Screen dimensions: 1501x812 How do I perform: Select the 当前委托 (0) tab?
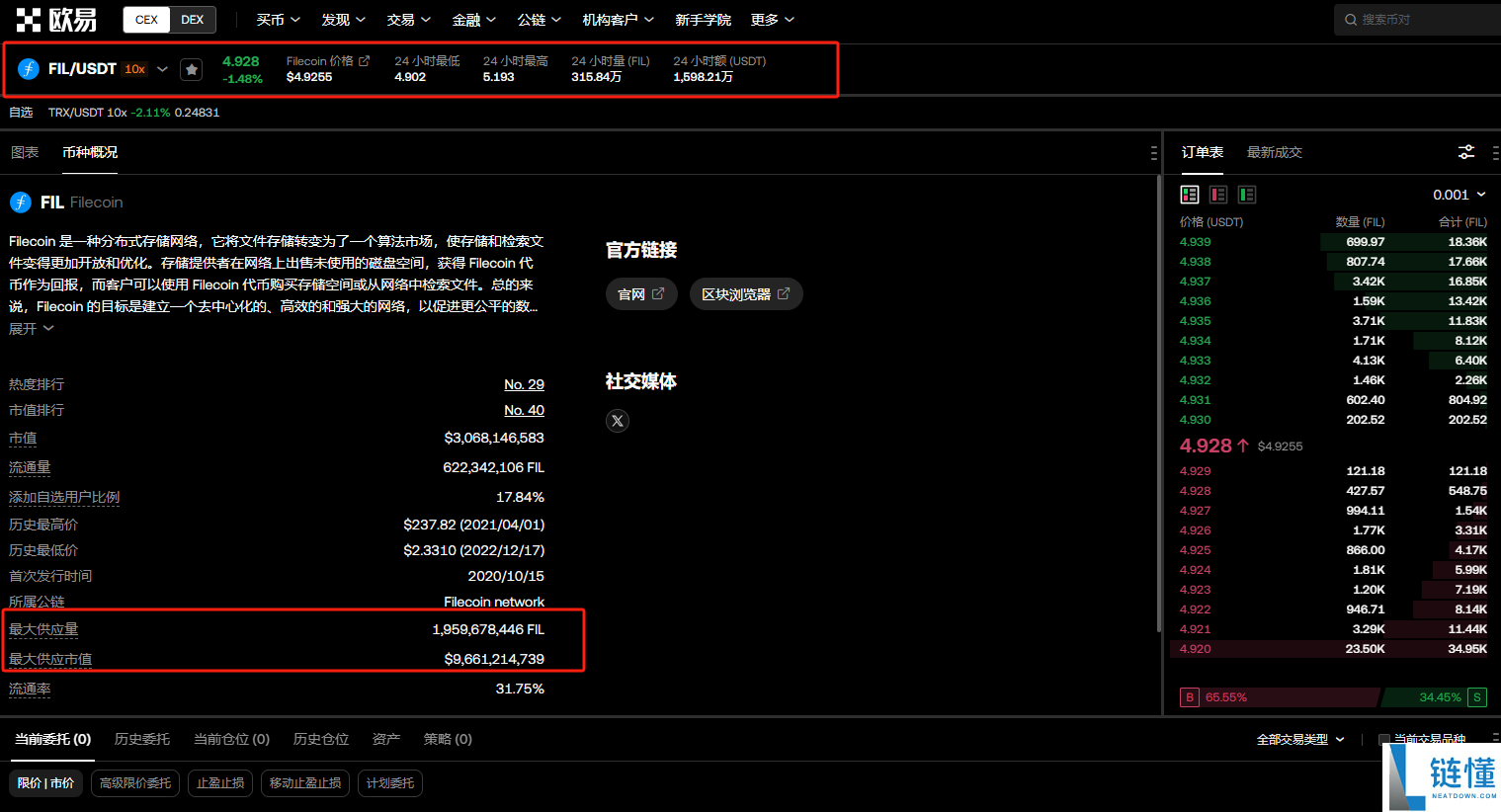(53, 739)
